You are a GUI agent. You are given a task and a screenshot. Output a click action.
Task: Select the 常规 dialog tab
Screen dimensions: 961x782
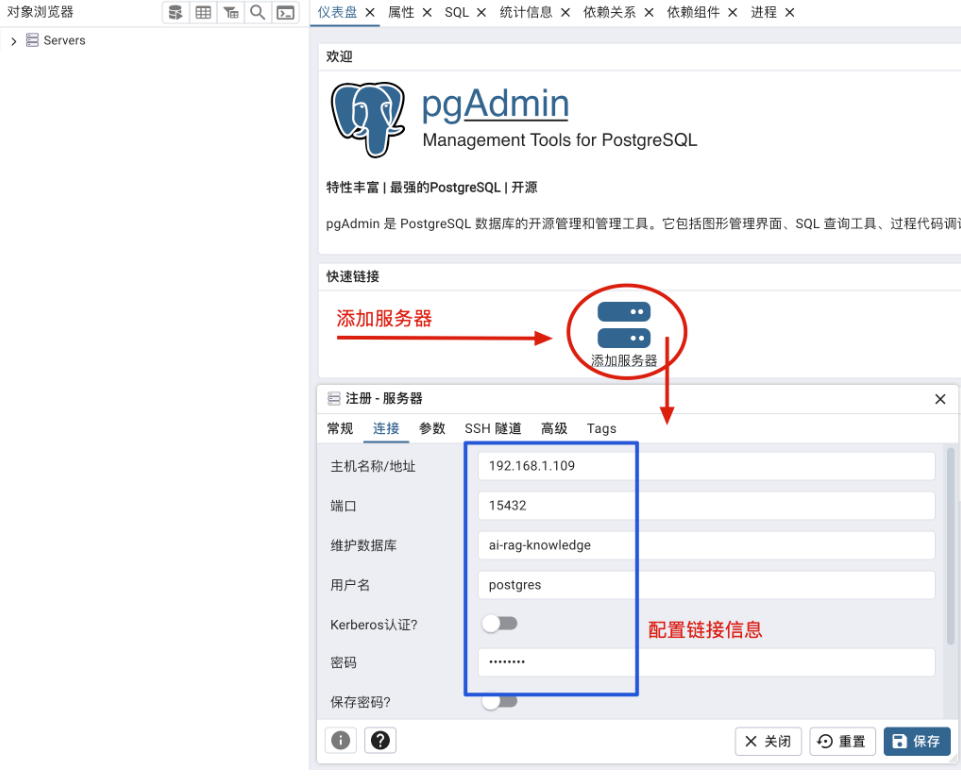point(340,428)
